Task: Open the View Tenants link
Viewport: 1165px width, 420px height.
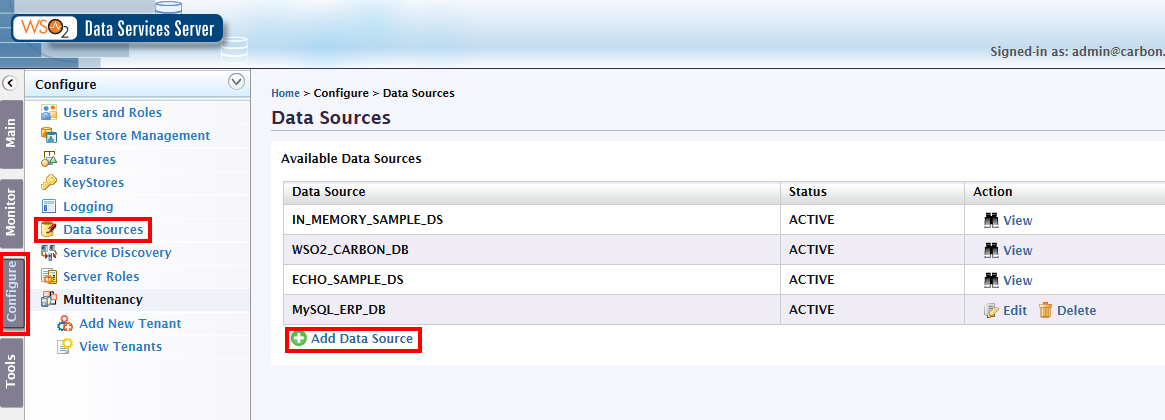Action: coord(120,346)
